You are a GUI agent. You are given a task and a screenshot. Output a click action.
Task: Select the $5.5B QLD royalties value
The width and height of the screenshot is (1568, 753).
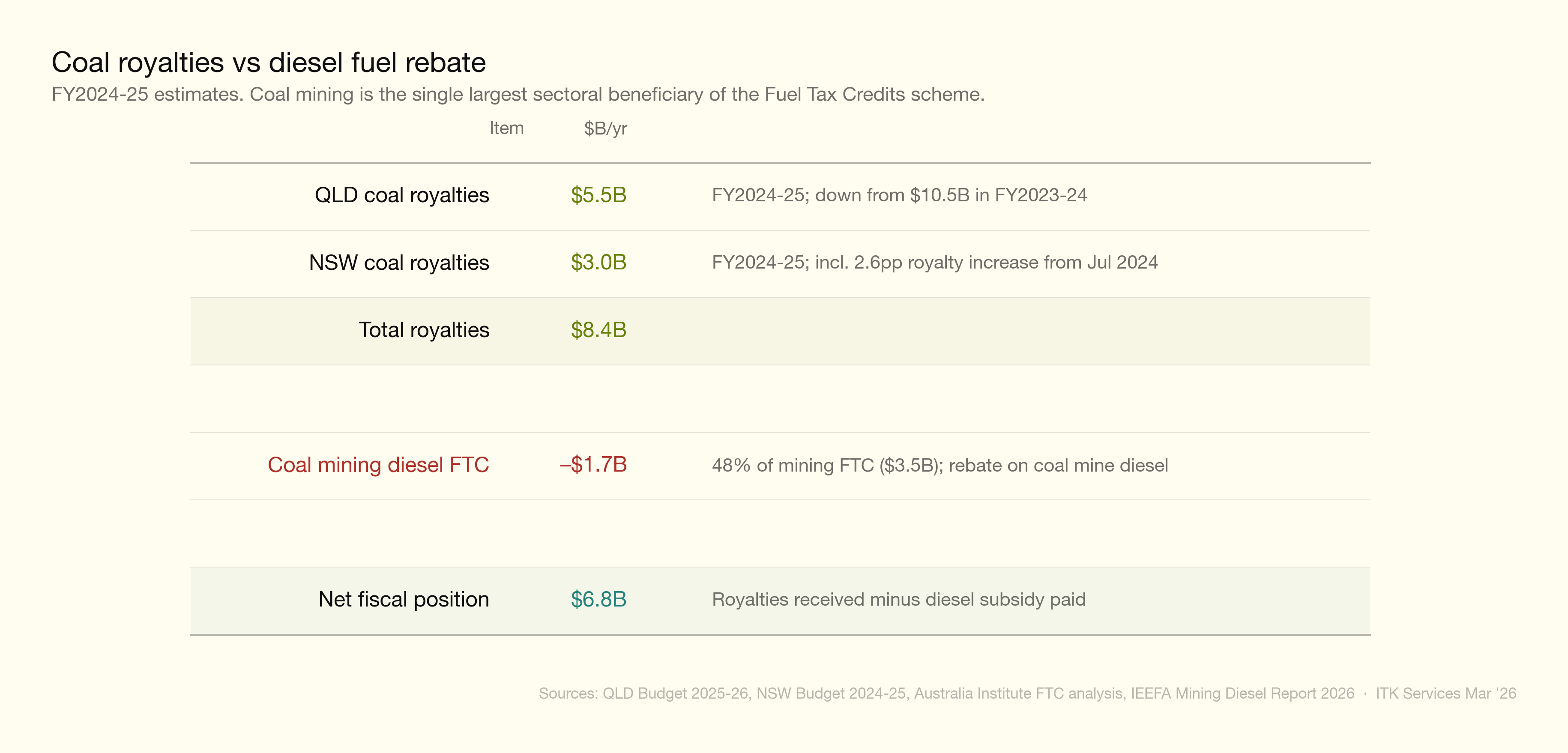click(598, 195)
